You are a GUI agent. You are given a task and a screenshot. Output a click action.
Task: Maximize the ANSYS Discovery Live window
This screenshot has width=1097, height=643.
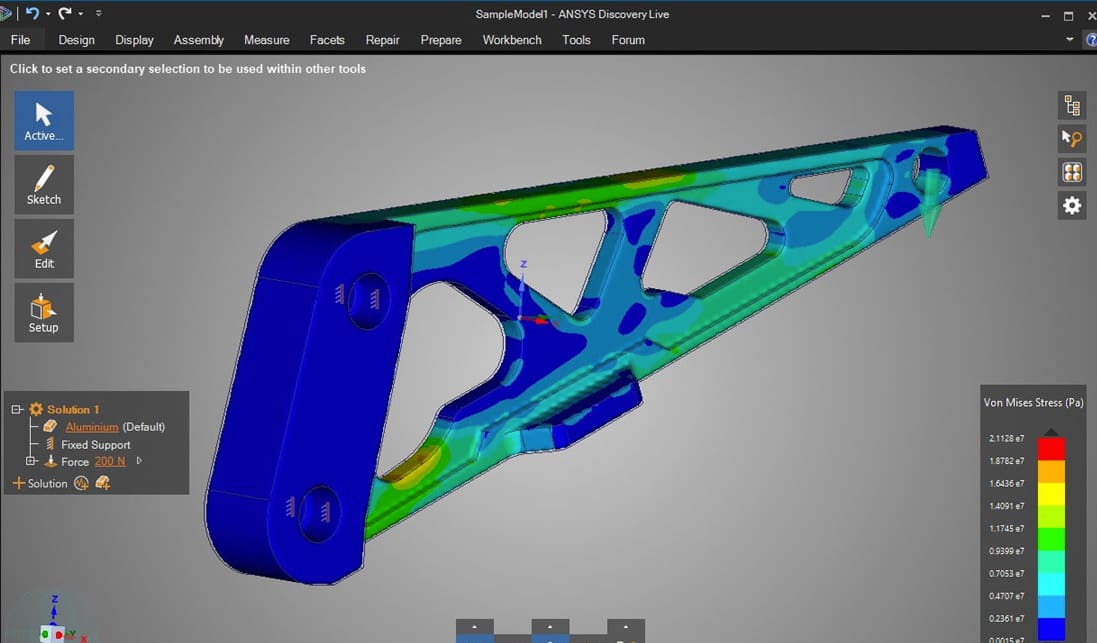click(1068, 15)
